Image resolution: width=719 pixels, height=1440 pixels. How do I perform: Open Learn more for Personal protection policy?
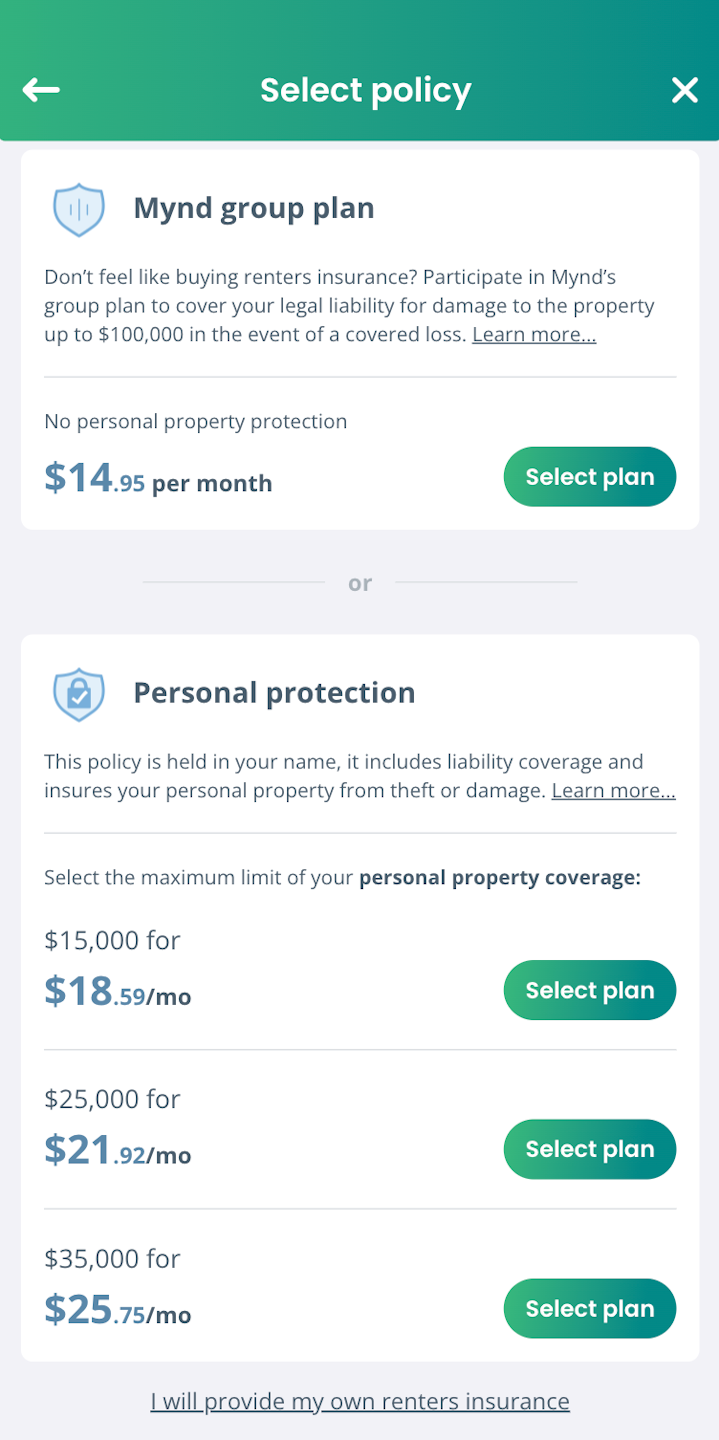coord(613,791)
